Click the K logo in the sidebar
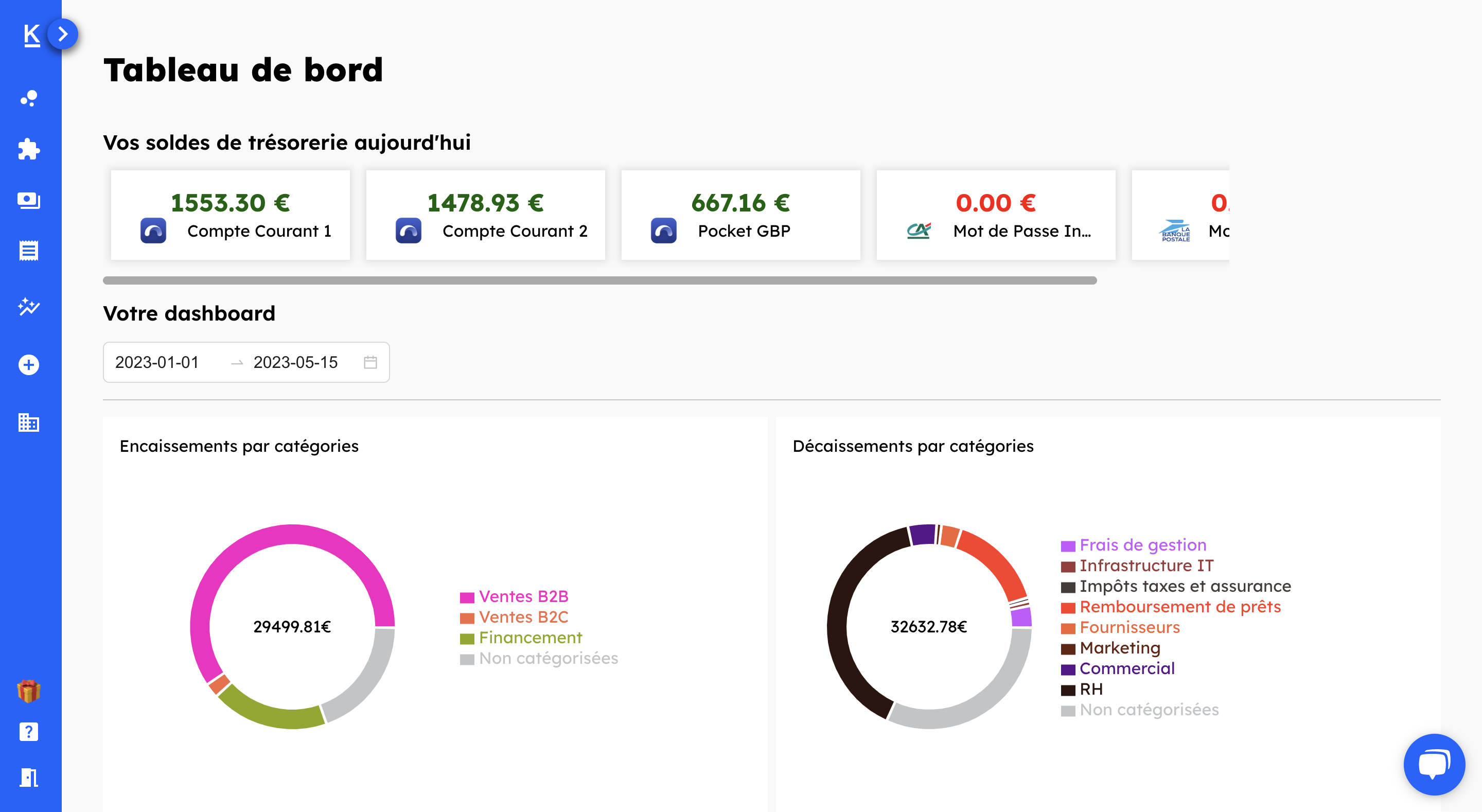Image resolution: width=1482 pixels, height=812 pixels. 31,35
